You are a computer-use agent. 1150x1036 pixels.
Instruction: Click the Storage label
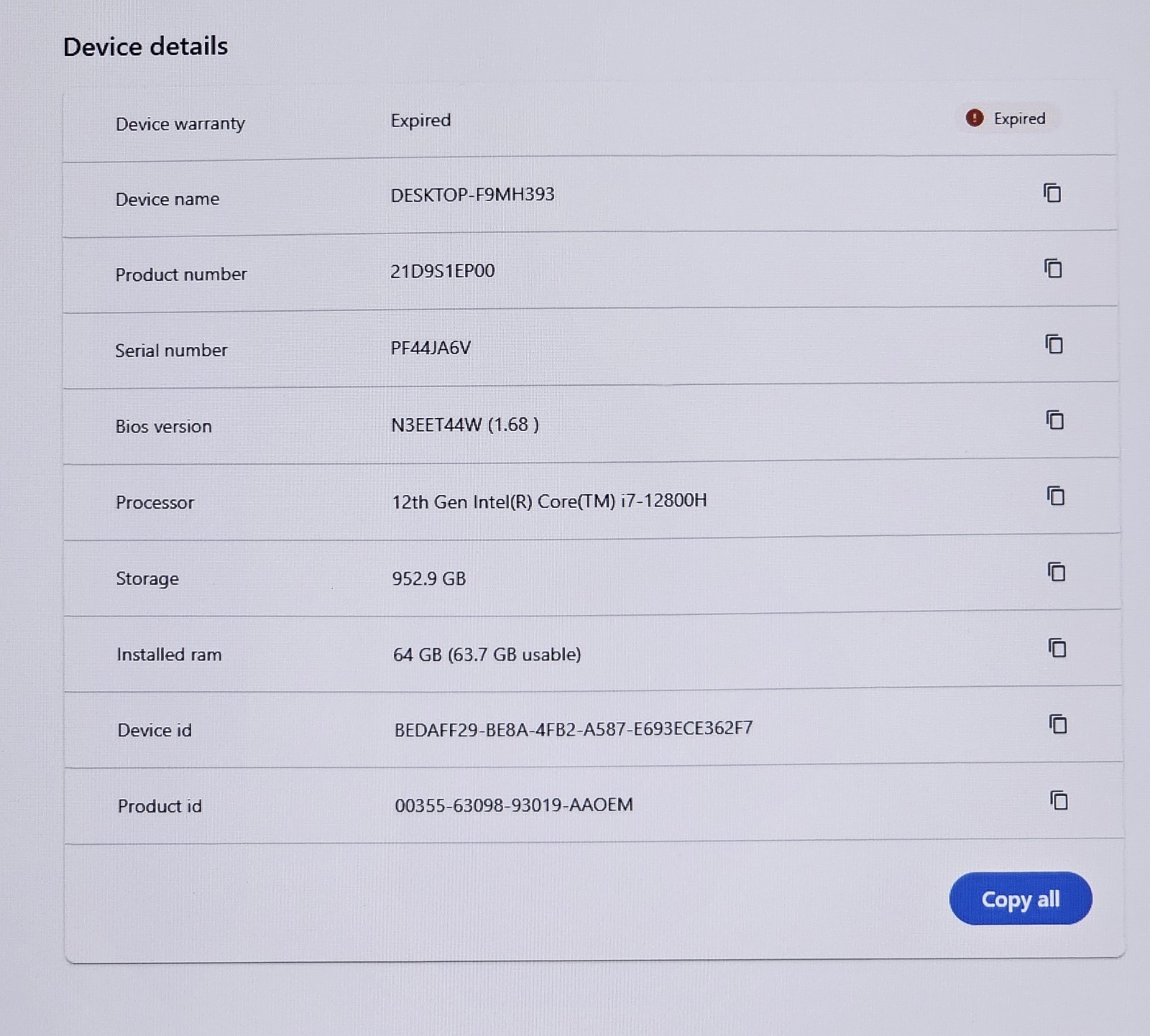click(147, 578)
